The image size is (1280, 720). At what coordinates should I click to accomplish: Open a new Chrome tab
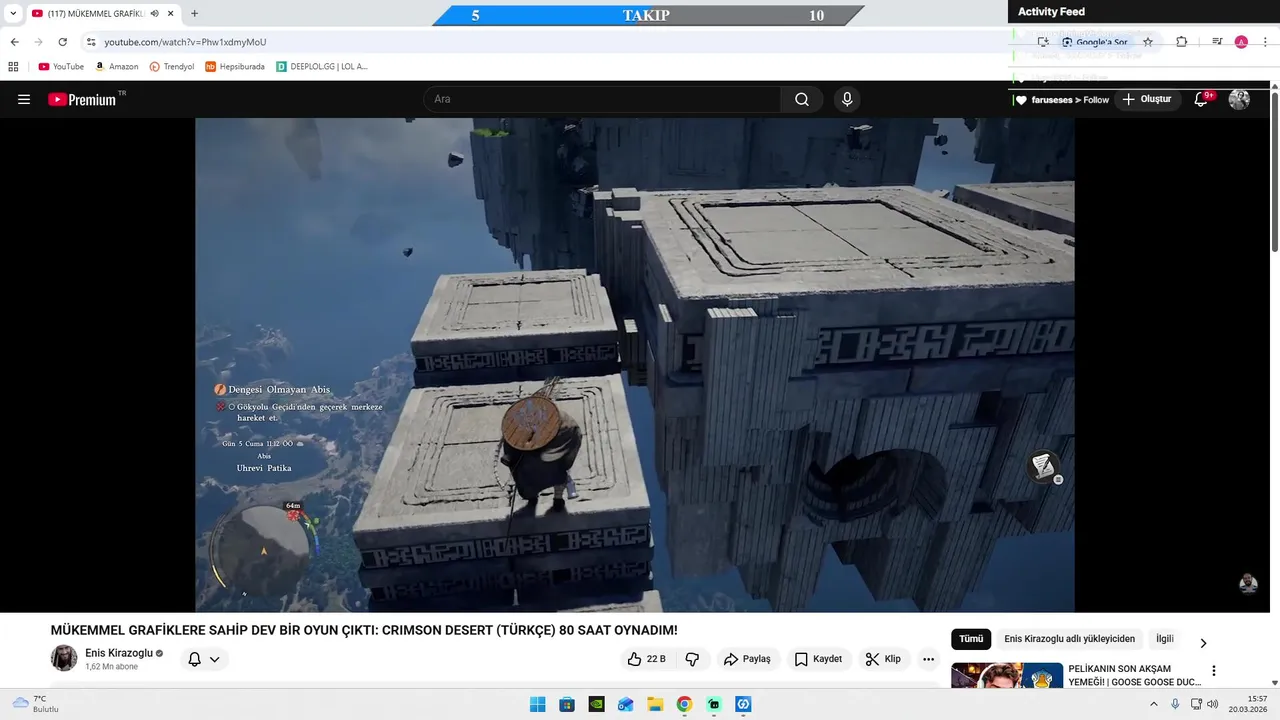194,14
